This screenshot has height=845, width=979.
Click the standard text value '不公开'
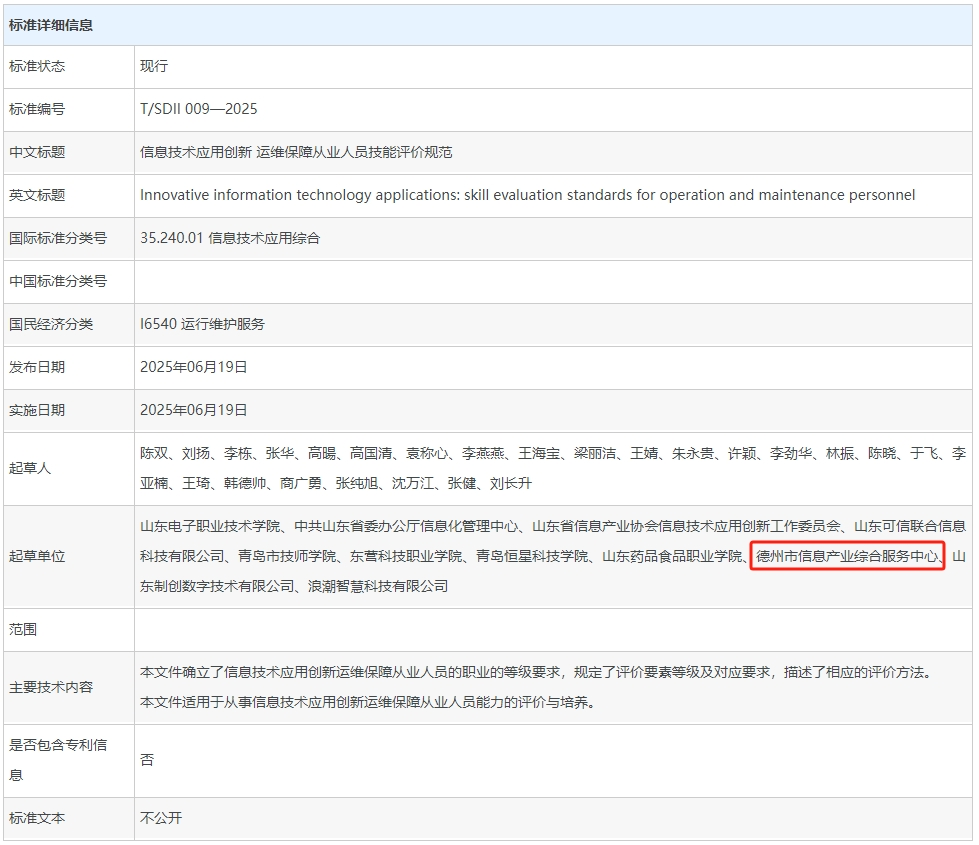pos(160,819)
